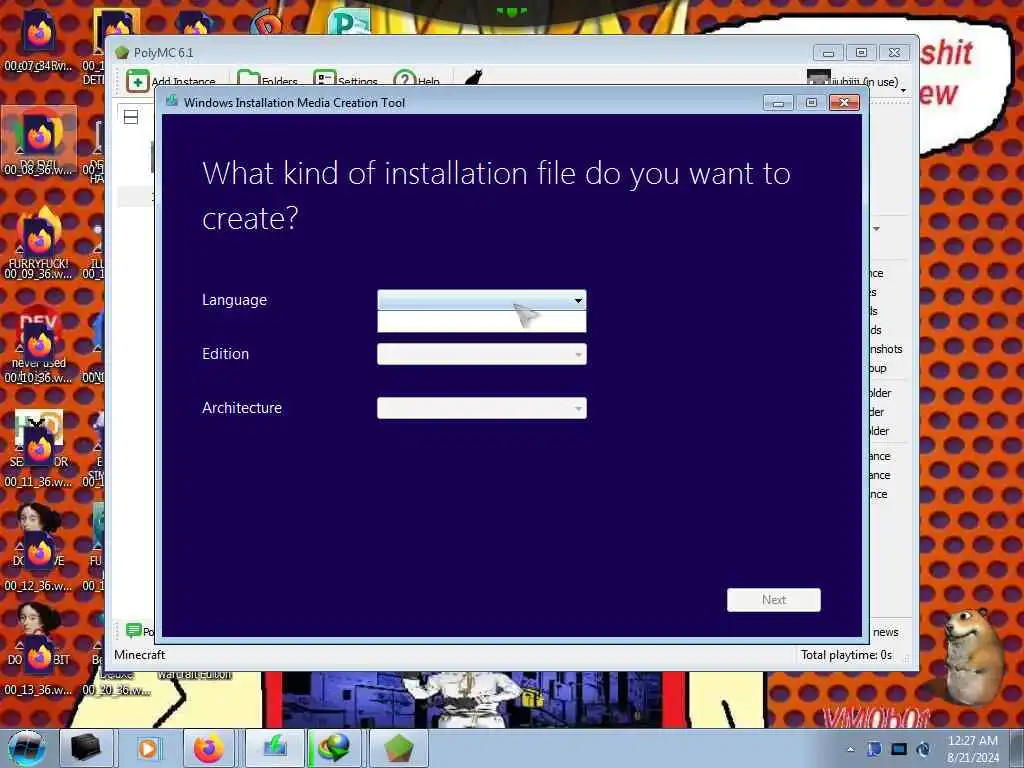Open Help in the PolyMC toolbar
Viewport: 1024px width, 768px height.
tap(417, 80)
